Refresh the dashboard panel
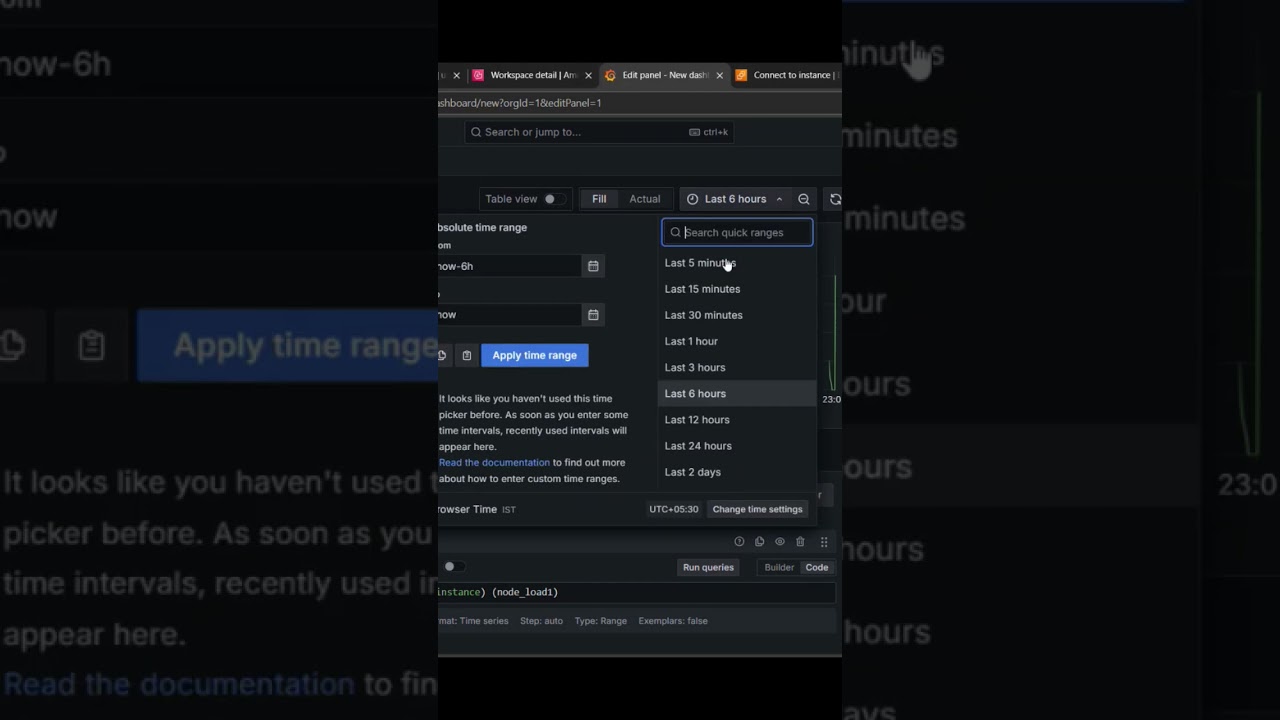This screenshot has height=720, width=1280. click(x=835, y=199)
